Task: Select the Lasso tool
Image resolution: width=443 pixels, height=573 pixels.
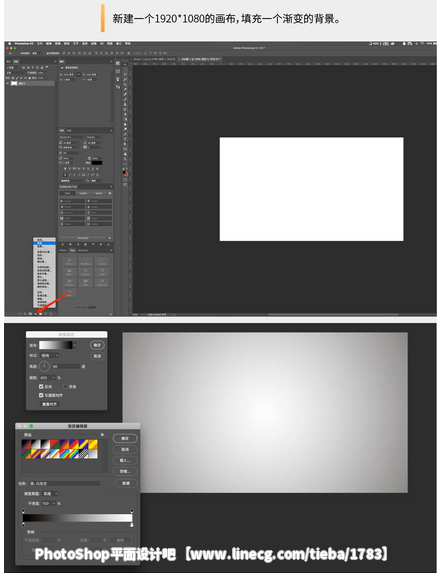Action: [x=125, y=74]
